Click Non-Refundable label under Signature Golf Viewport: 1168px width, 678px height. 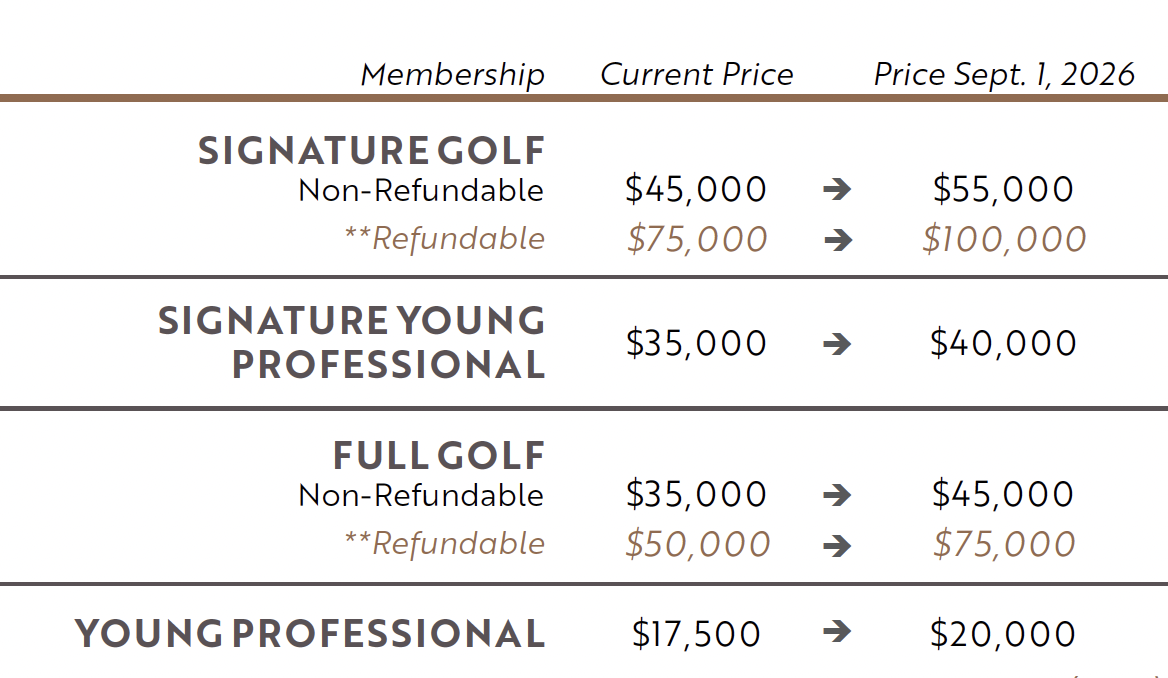tap(421, 191)
